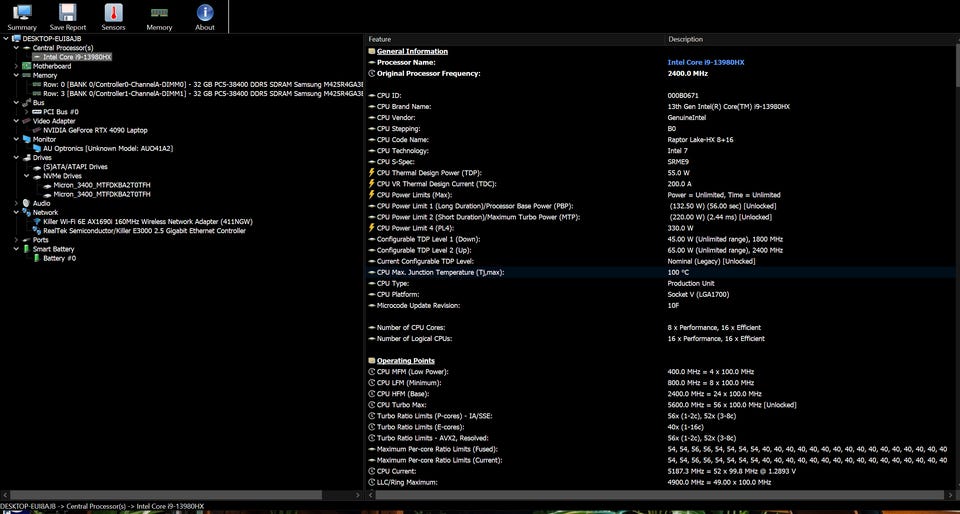Expand the Audio branch
Viewport: 960px width, 514px height.
tap(16, 203)
